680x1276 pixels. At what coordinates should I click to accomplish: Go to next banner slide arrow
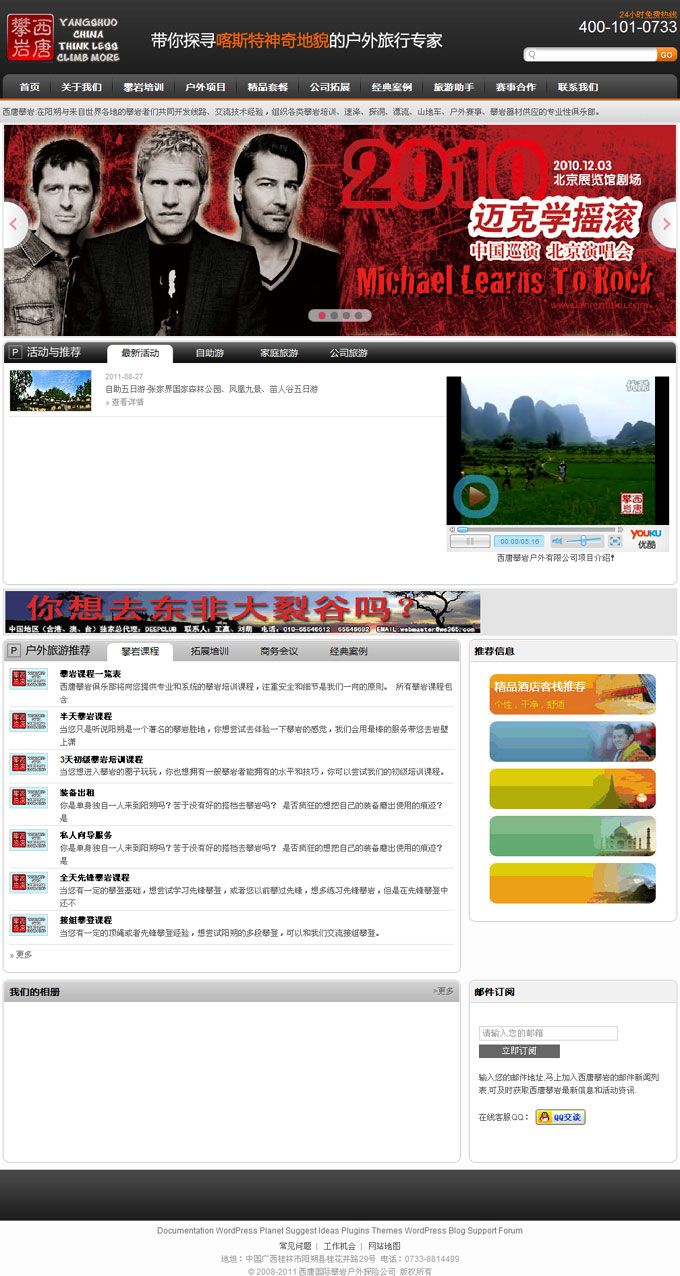click(x=664, y=224)
